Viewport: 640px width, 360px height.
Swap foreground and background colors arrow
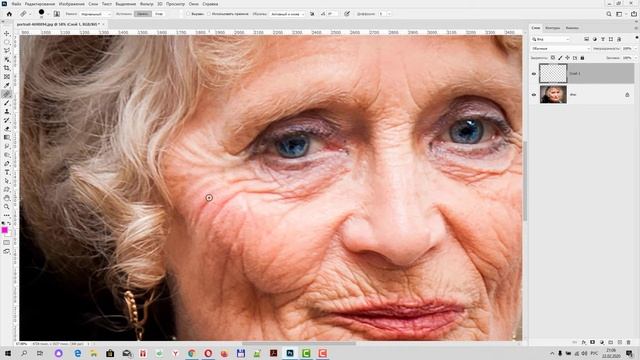(x=9, y=224)
